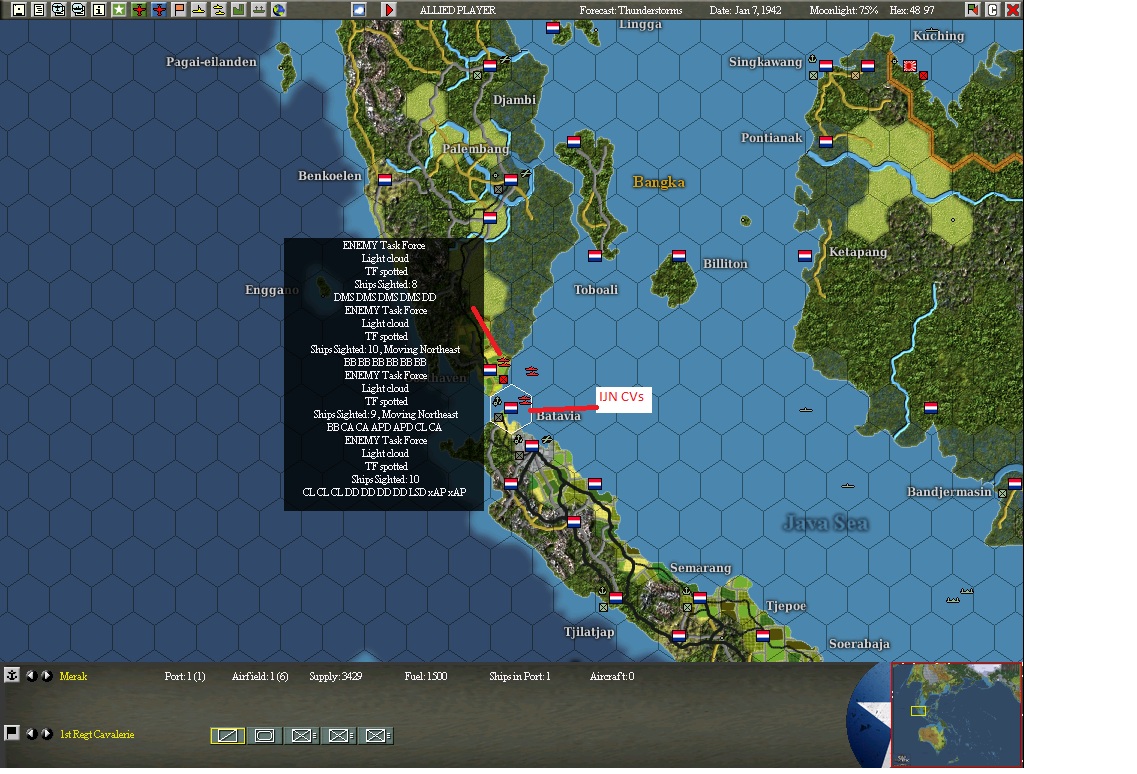Click the Dutch flag at Ketapang
The image size is (1137, 774).
(805, 255)
